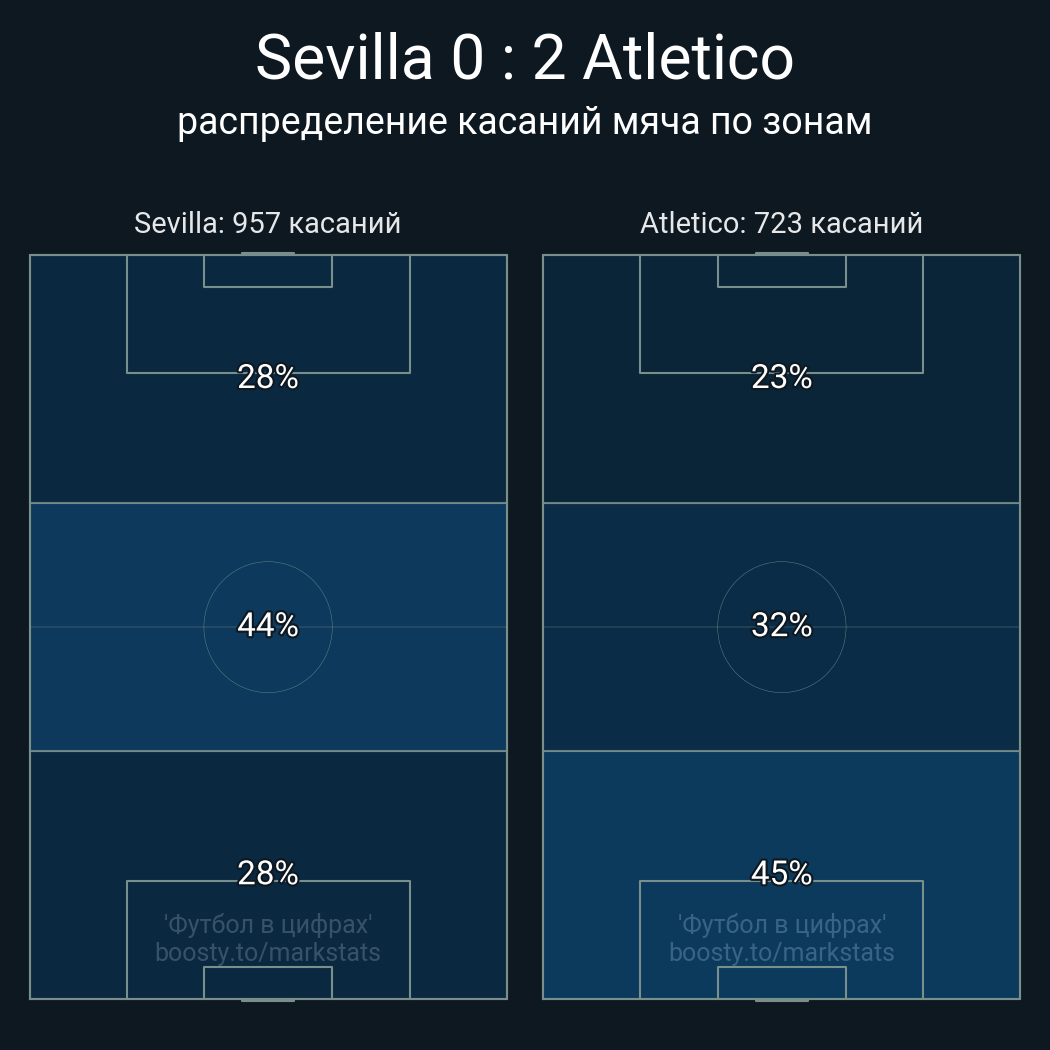
Task: Click Atletico's bottom zone 45% label
Action: point(781,873)
